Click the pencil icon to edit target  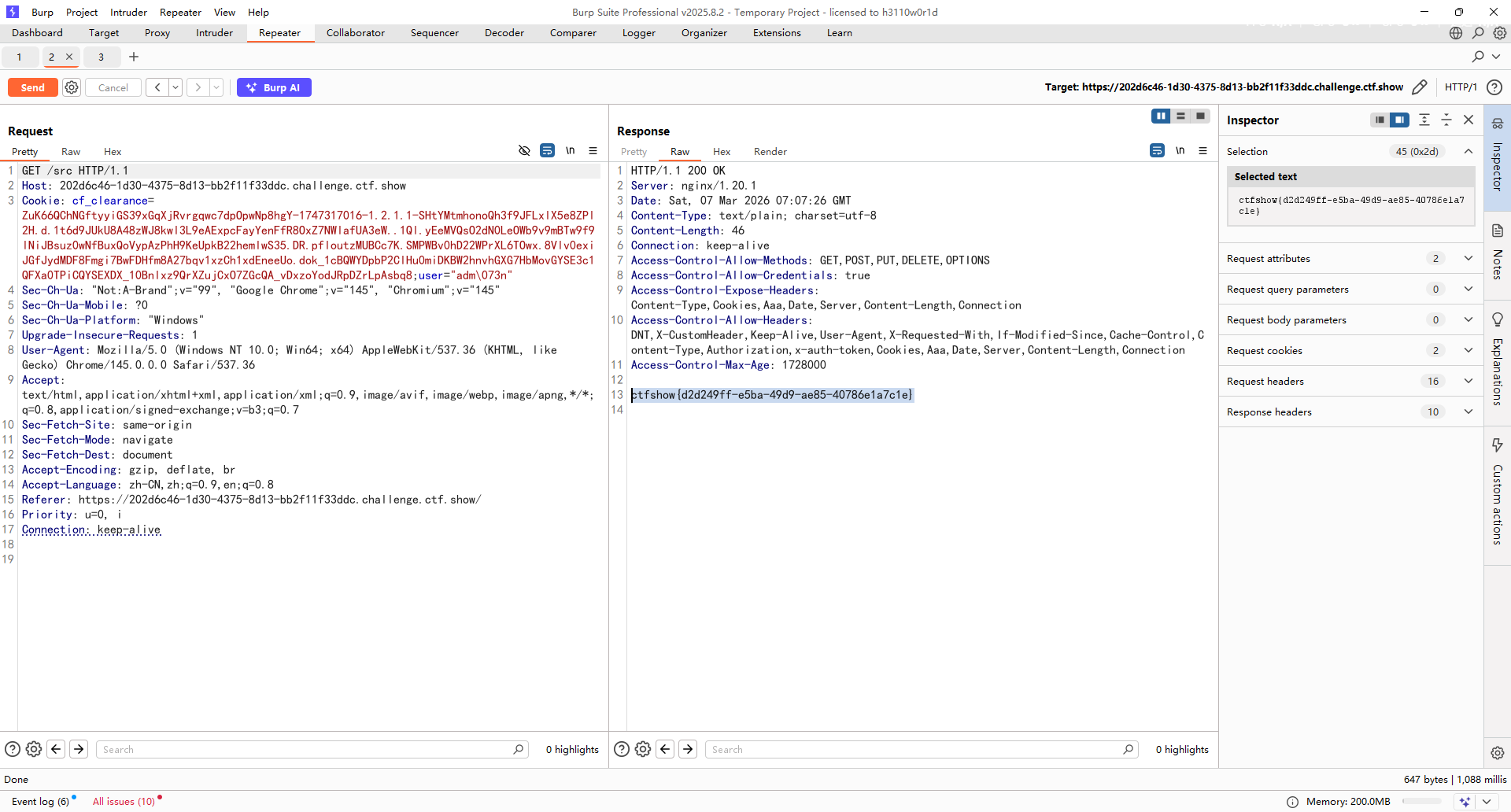pos(1419,87)
